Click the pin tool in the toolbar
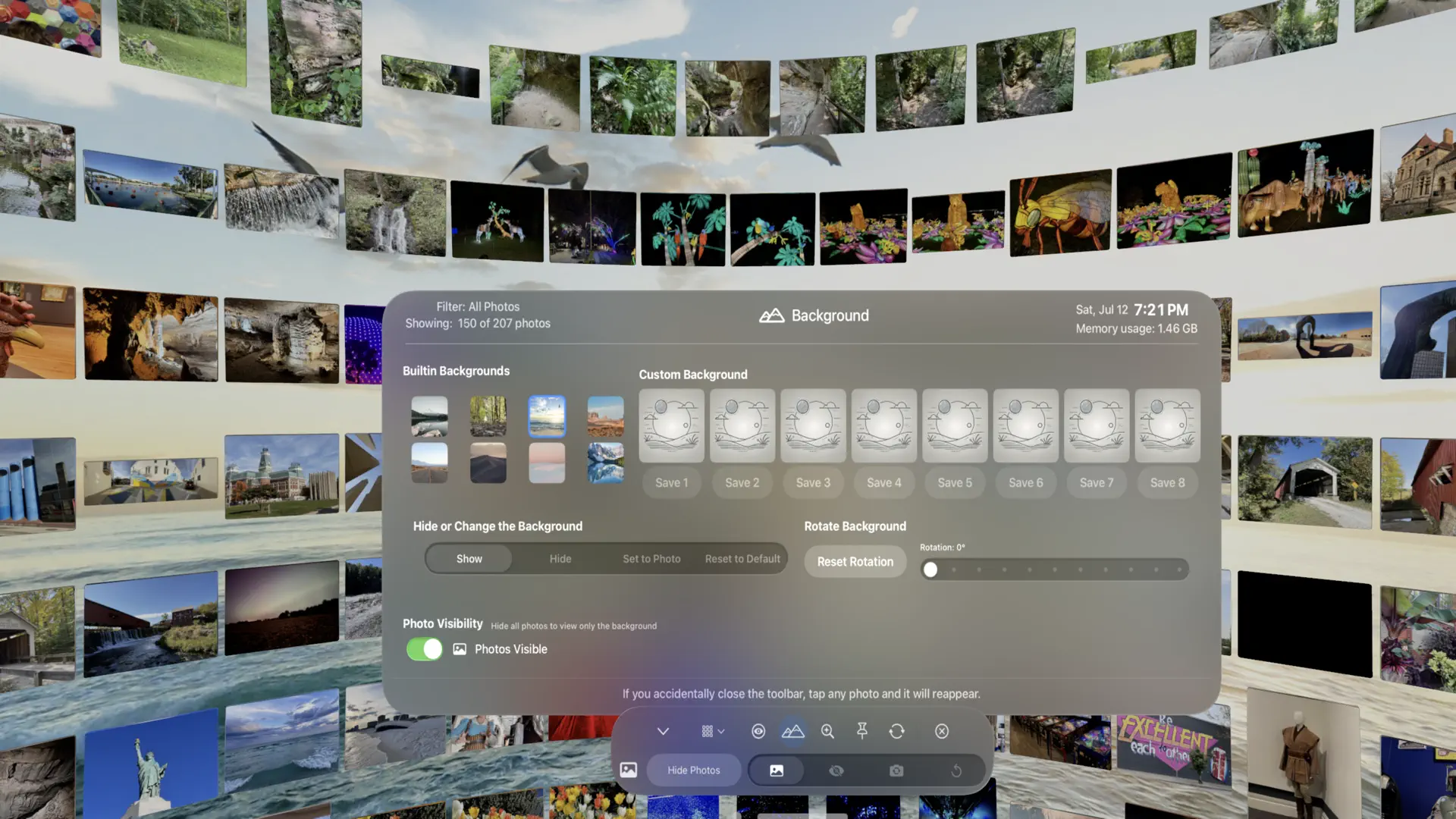The width and height of the screenshot is (1456, 819). coord(862,731)
